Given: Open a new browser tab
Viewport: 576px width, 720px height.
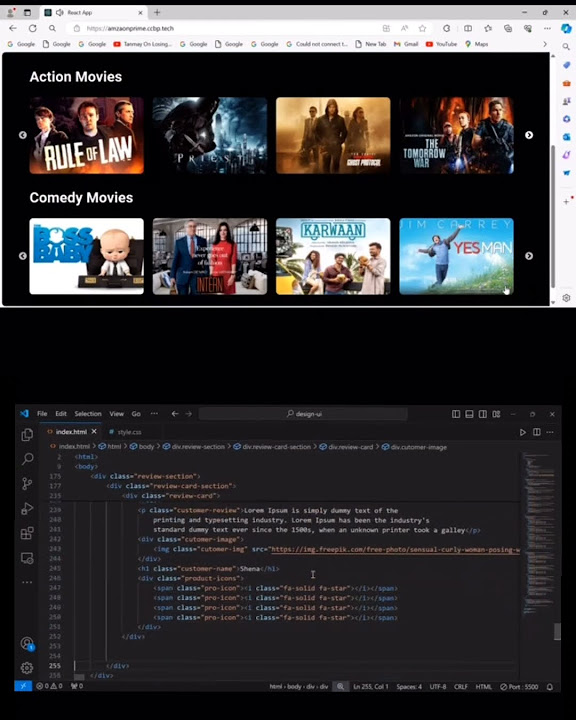Looking at the screenshot, I should coord(157,12).
